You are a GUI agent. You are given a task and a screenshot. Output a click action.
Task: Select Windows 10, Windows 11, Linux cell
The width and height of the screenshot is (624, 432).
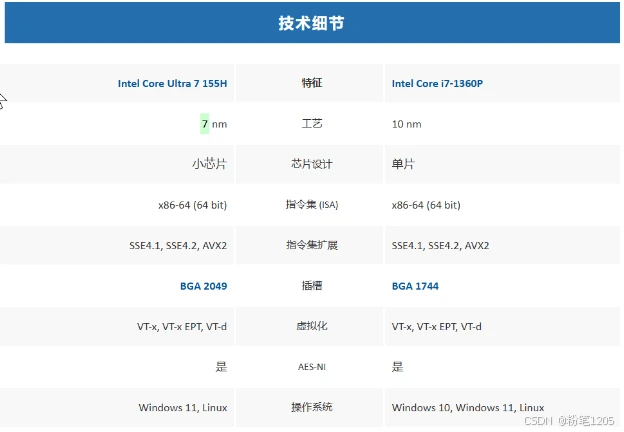tap(468, 408)
